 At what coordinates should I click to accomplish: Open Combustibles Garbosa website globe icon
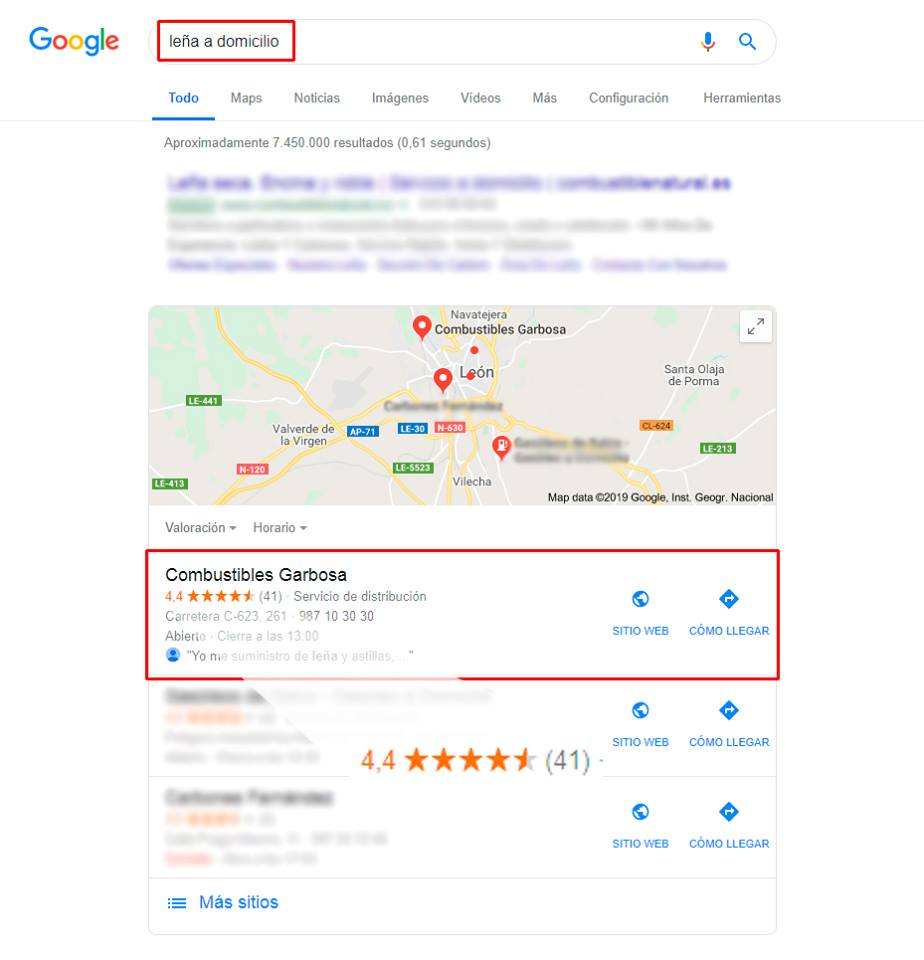[x=640, y=599]
